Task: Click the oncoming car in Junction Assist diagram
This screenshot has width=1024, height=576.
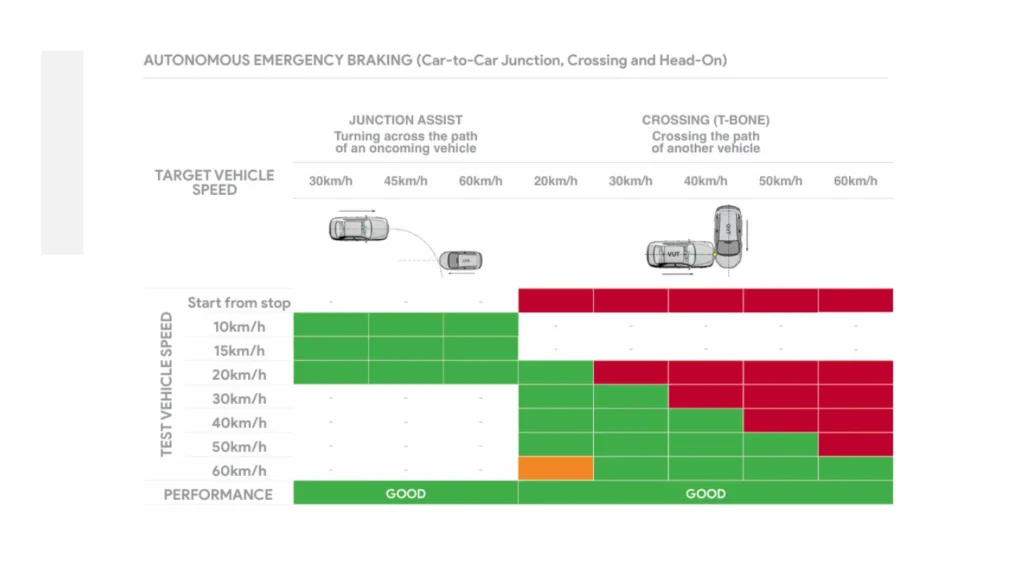Action: point(461,261)
